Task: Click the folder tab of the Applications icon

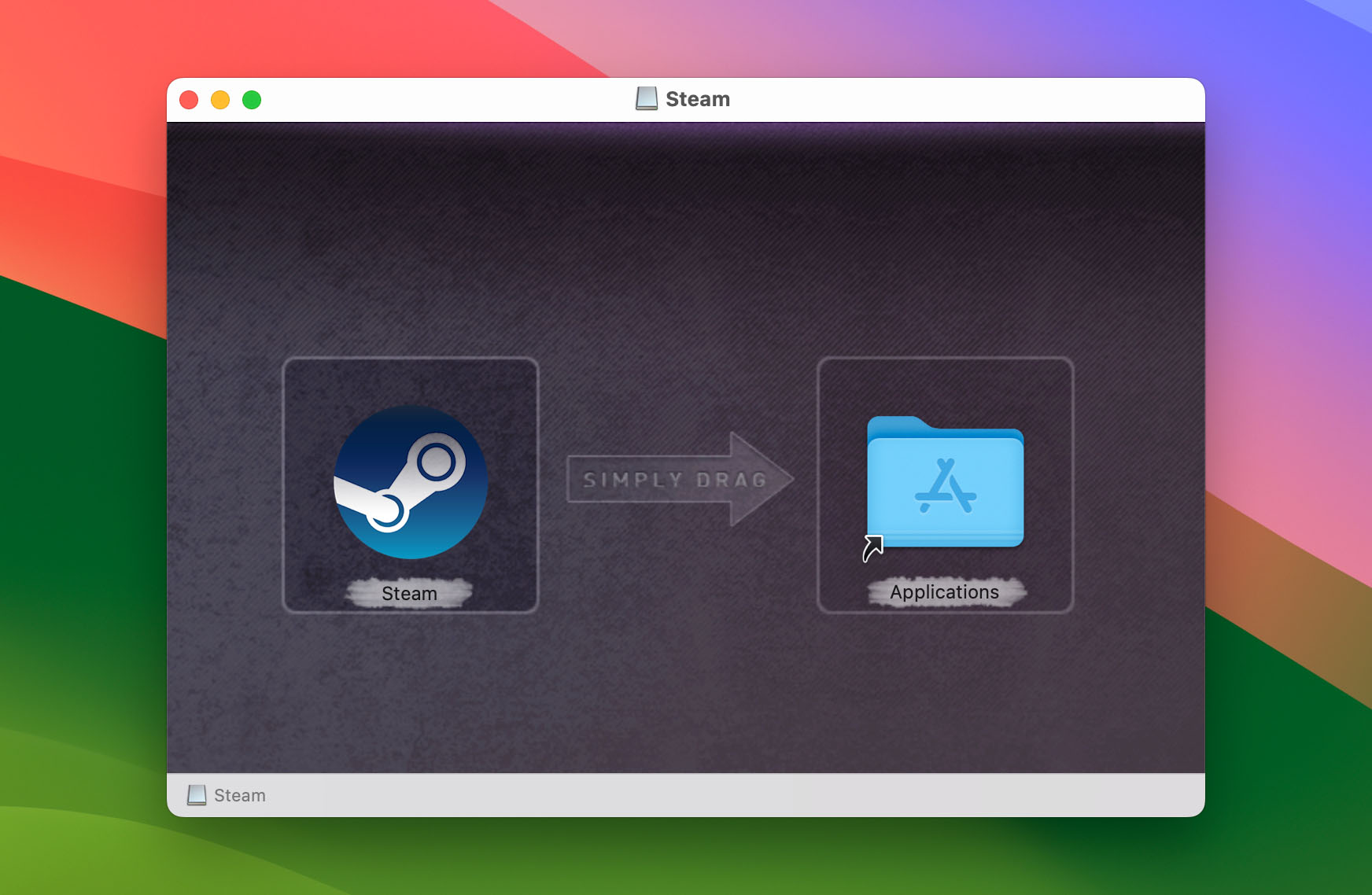Action: point(897,429)
